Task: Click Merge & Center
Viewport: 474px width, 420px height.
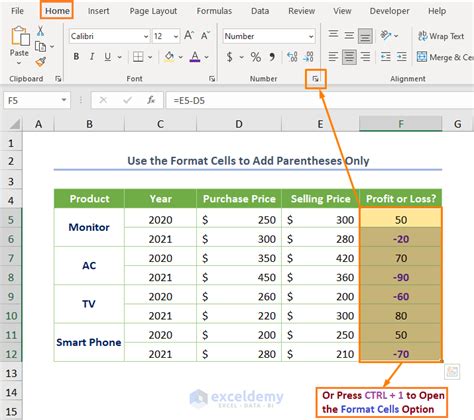Action: (x=445, y=57)
